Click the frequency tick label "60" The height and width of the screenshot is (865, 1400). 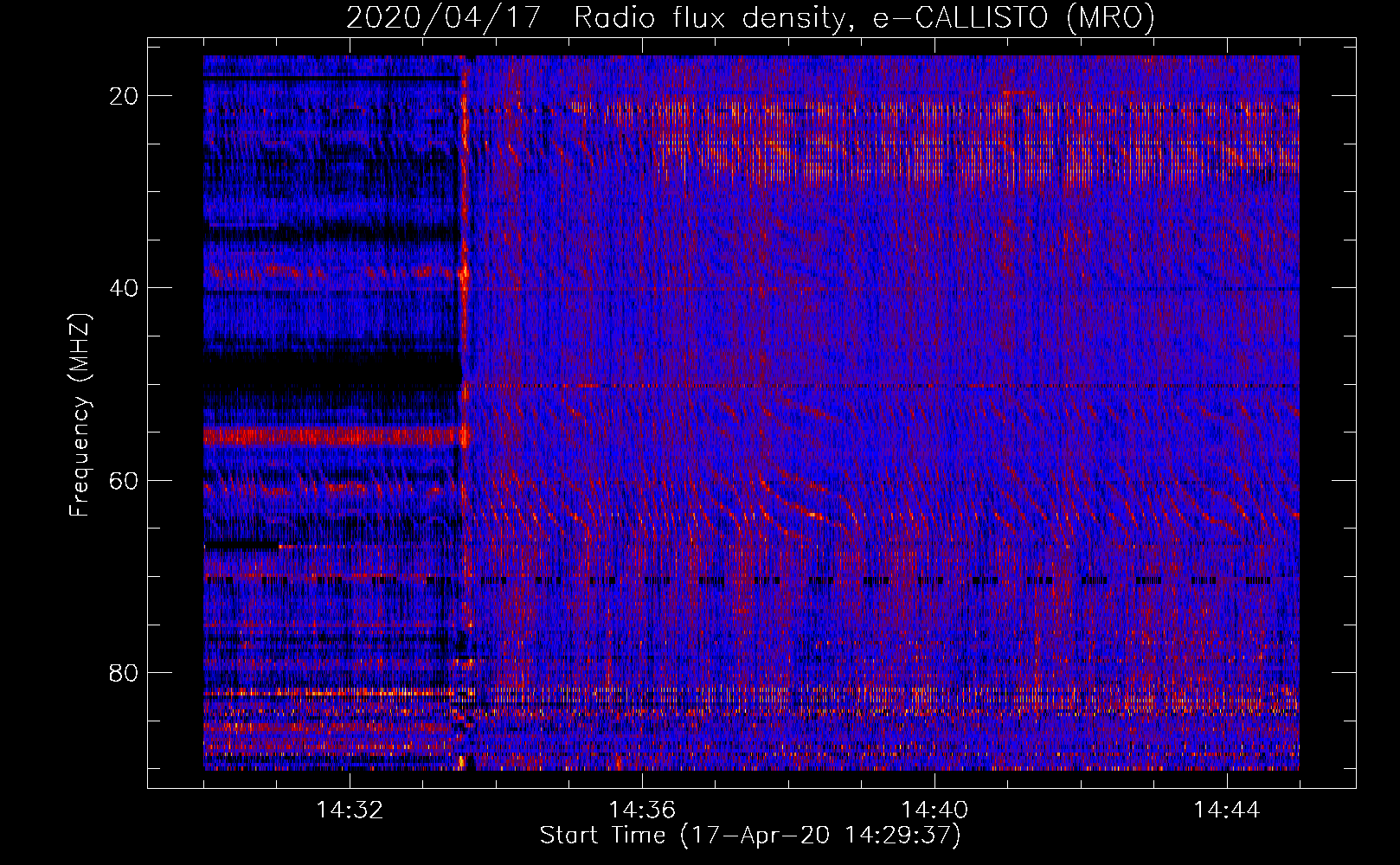pos(125,480)
